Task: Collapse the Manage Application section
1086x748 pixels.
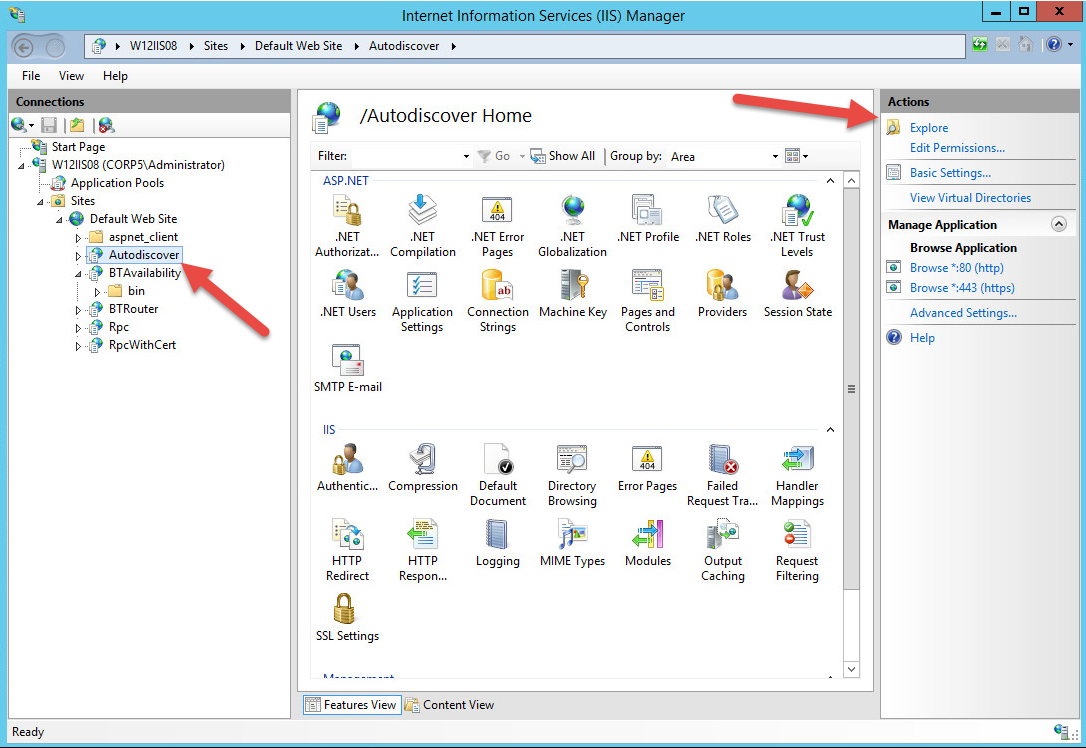Action: tap(1058, 224)
